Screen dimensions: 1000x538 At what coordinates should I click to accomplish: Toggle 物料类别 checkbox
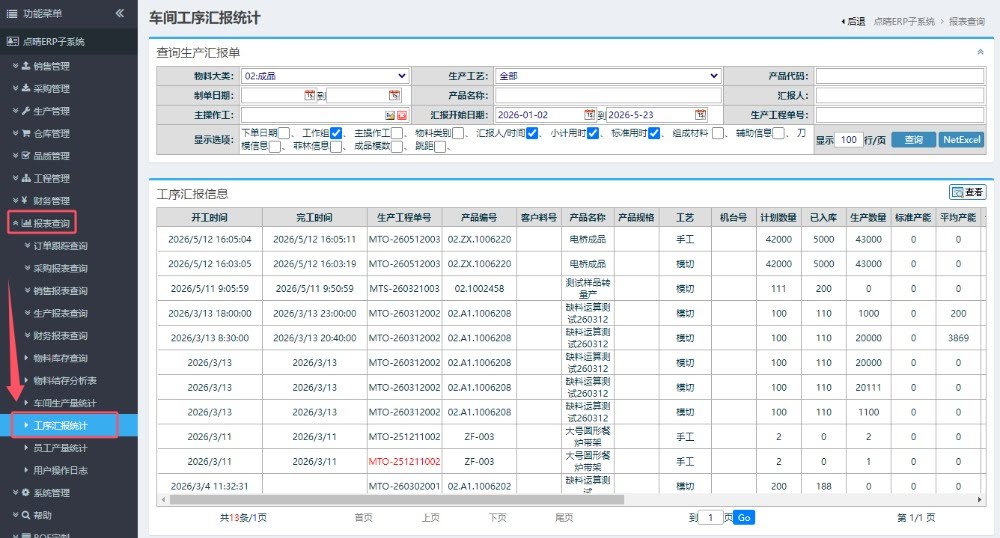tap(458, 133)
